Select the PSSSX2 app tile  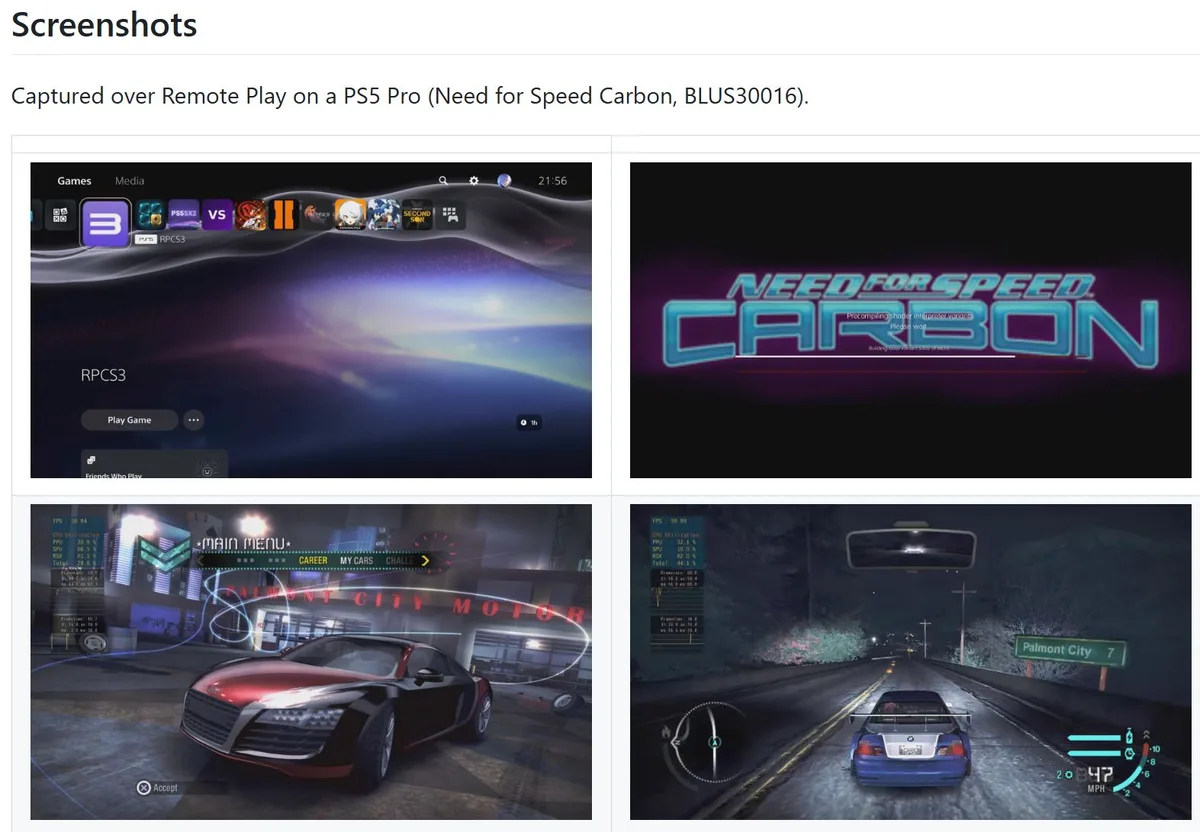pyautogui.click(x=184, y=214)
